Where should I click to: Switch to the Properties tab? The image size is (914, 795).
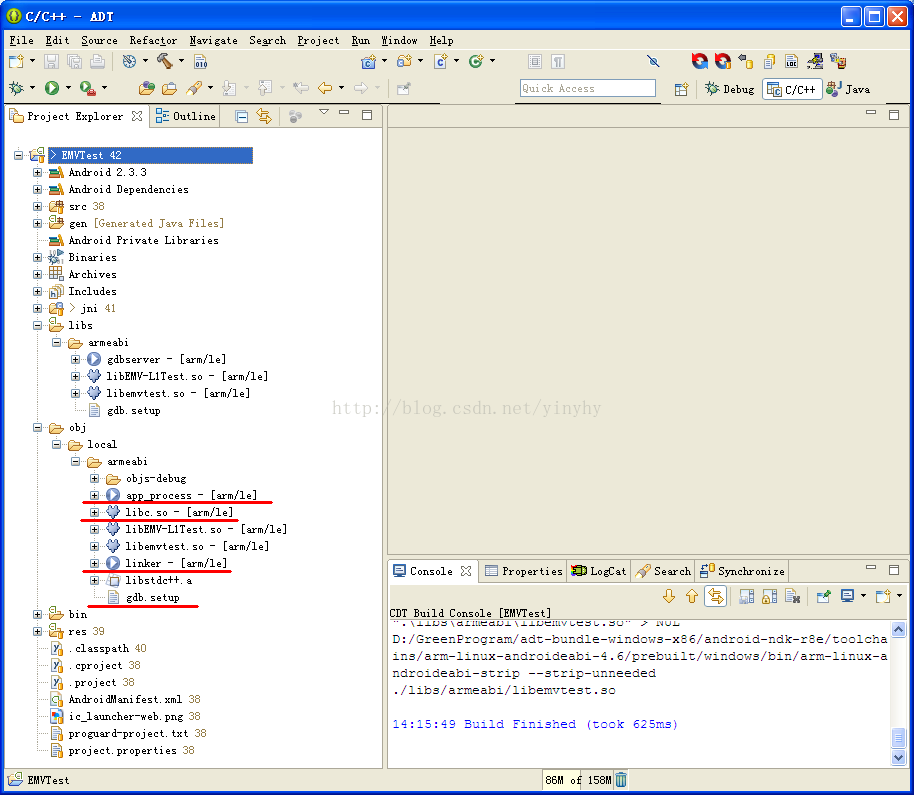523,571
